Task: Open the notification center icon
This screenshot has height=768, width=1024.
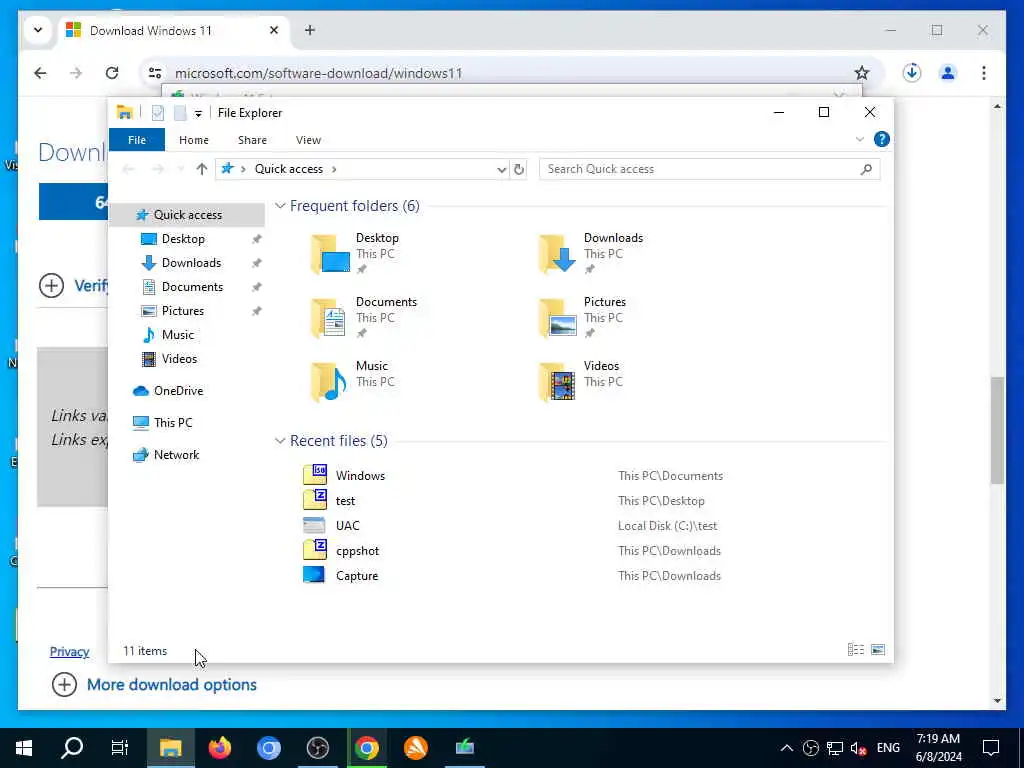Action: point(991,748)
